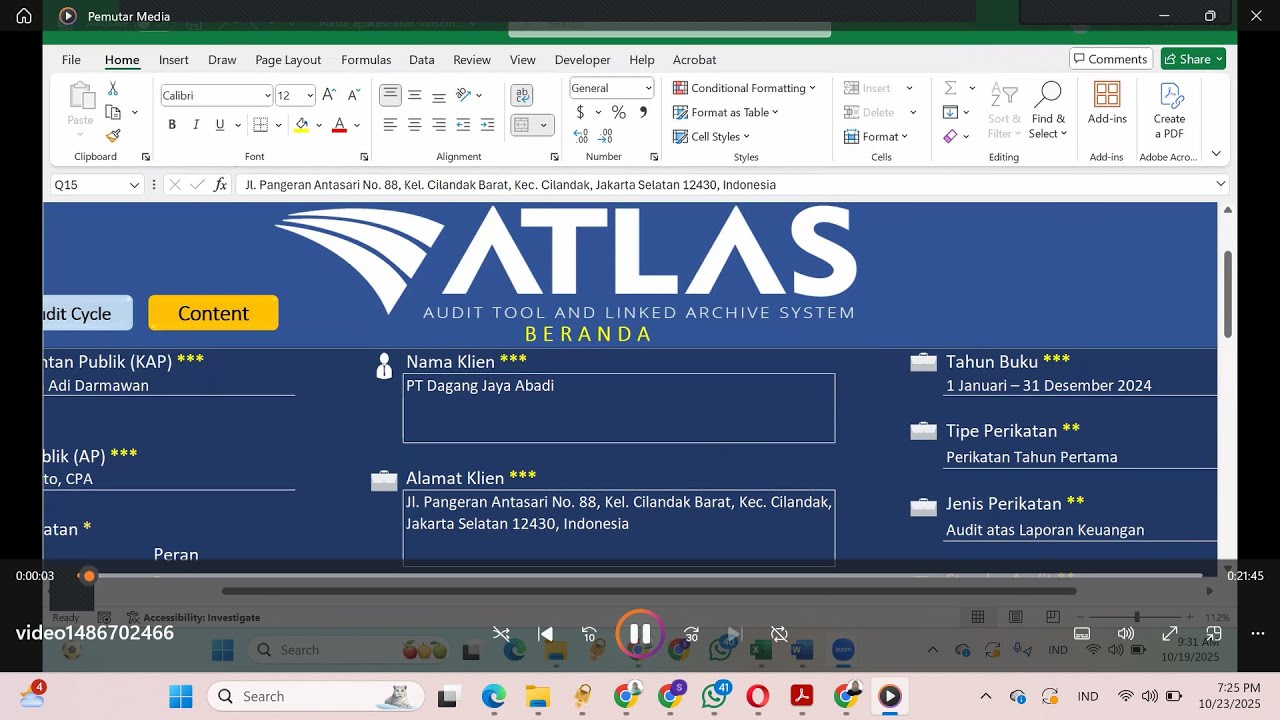Click the Nama Klien input box
Image resolution: width=1280 pixels, height=720 pixels.
point(619,408)
